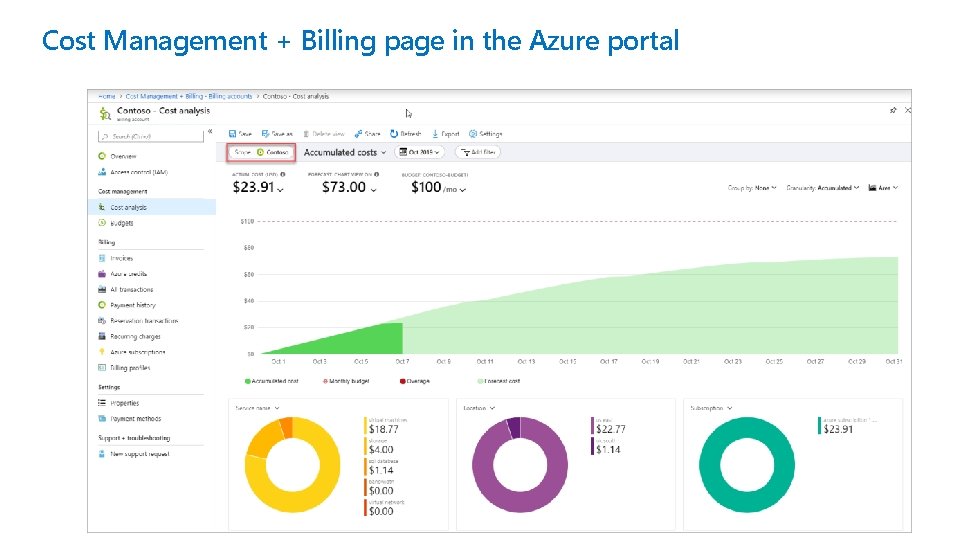Open the Granularity Accumulated dropdown

click(822, 188)
